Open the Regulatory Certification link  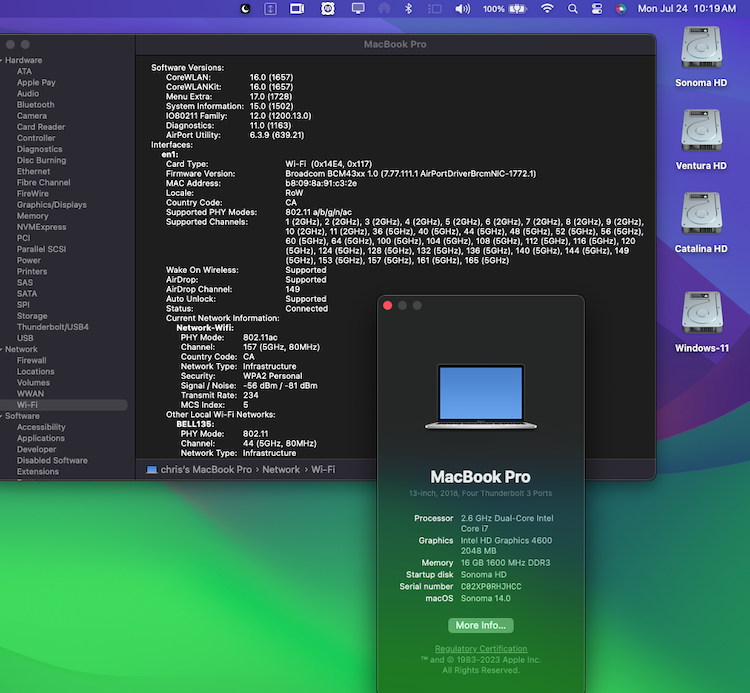[x=481, y=649]
